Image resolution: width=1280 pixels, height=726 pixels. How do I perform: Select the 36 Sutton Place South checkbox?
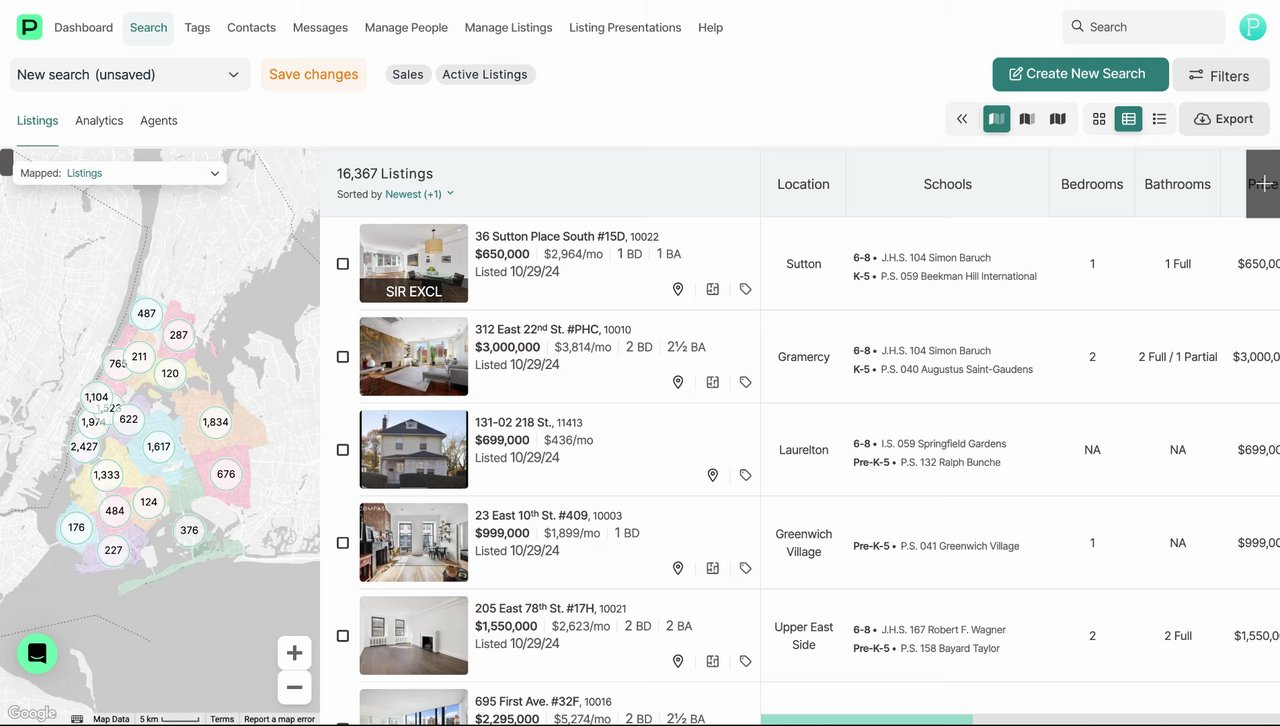343,264
